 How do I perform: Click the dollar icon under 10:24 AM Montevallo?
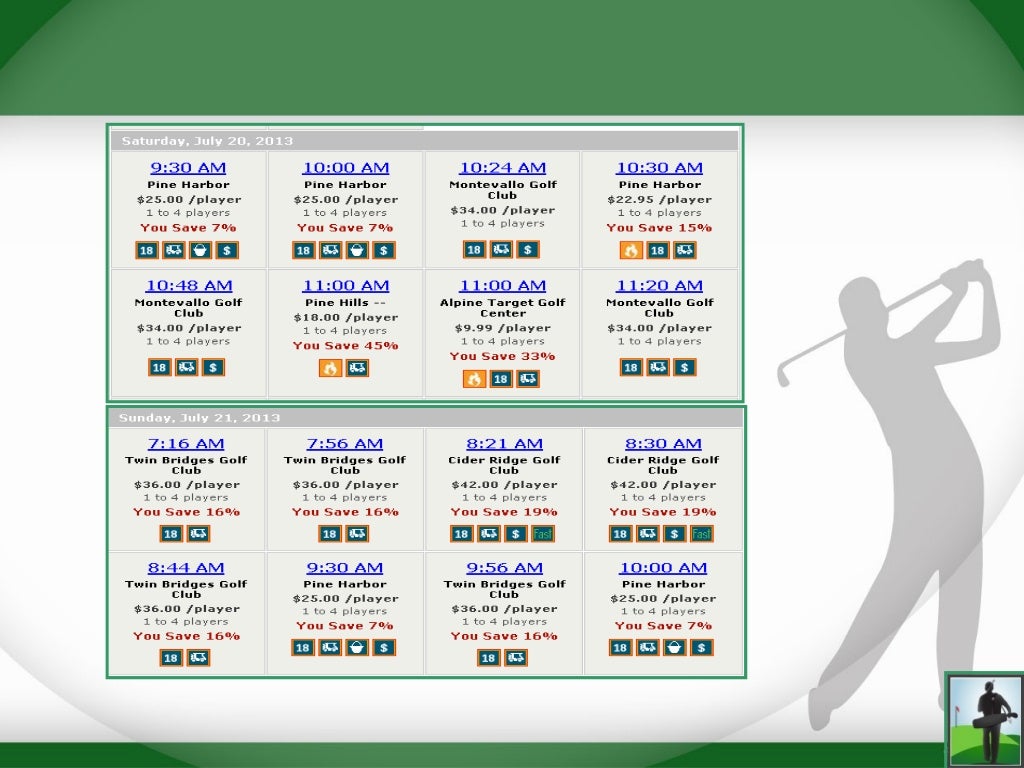(528, 249)
